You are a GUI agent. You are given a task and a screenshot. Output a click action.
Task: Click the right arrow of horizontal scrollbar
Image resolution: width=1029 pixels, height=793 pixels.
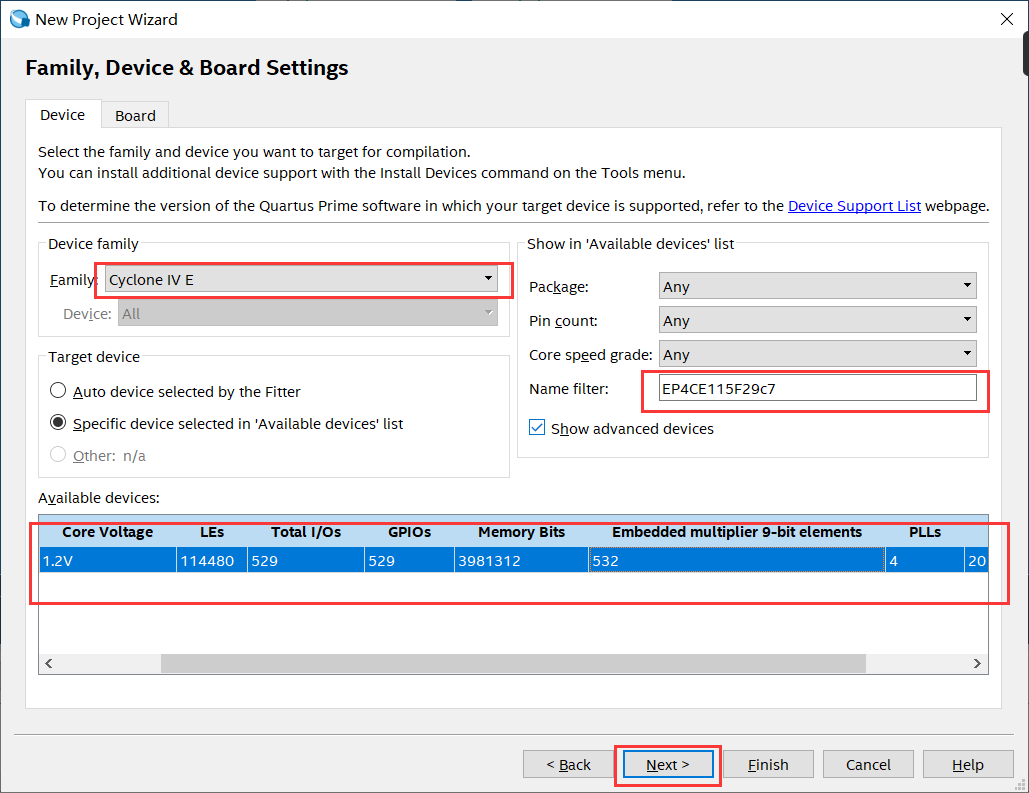click(977, 664)
